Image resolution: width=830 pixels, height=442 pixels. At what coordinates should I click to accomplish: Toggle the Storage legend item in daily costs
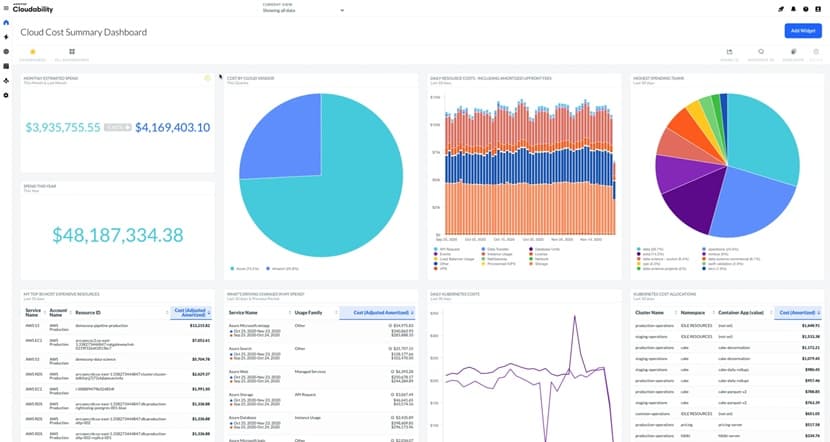click(x=539, y=264)
